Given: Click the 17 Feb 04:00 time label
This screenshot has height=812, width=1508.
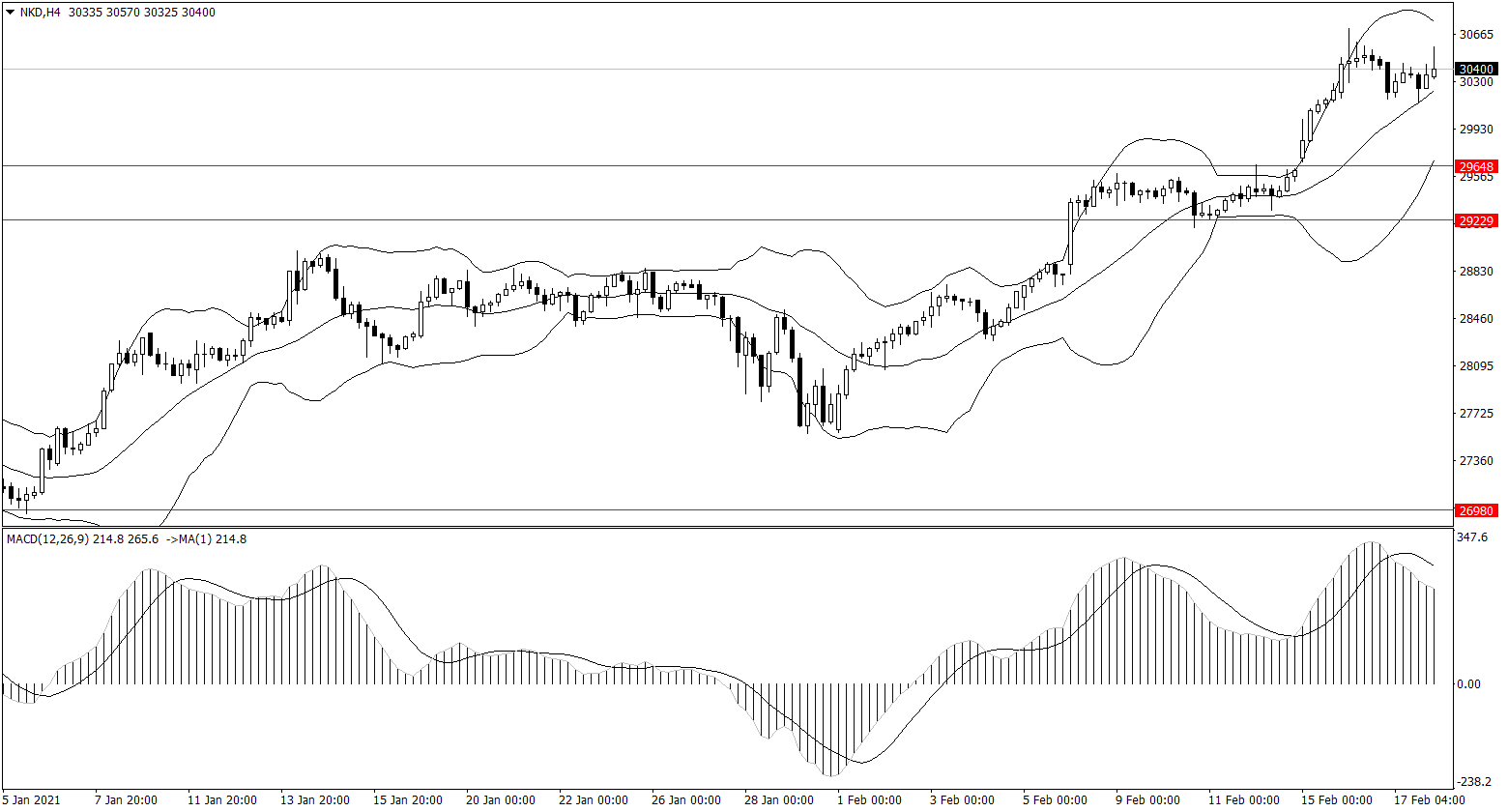Looking at the screenshot, I should click(x=1429, y=800).
